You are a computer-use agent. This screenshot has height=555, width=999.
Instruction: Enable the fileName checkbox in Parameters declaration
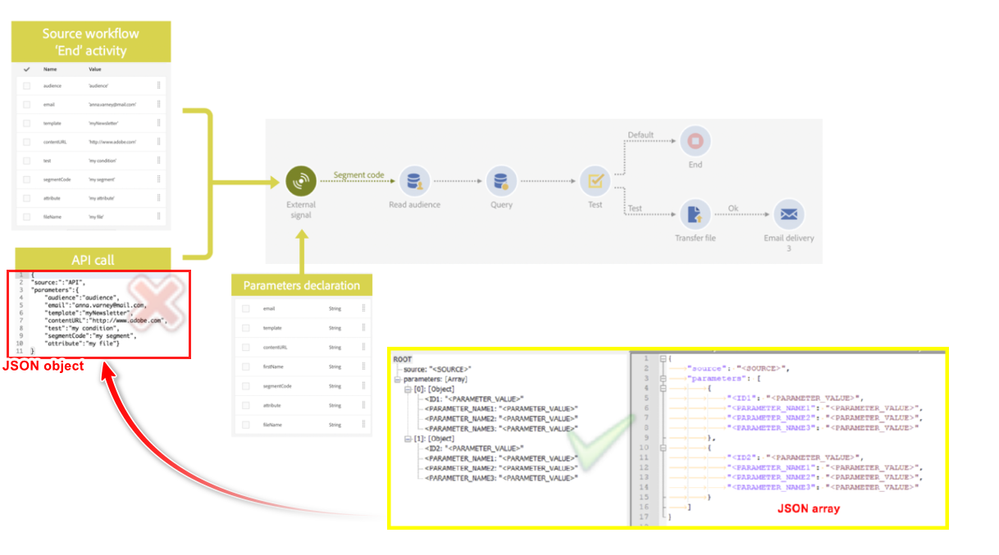(x=246, y=425)
